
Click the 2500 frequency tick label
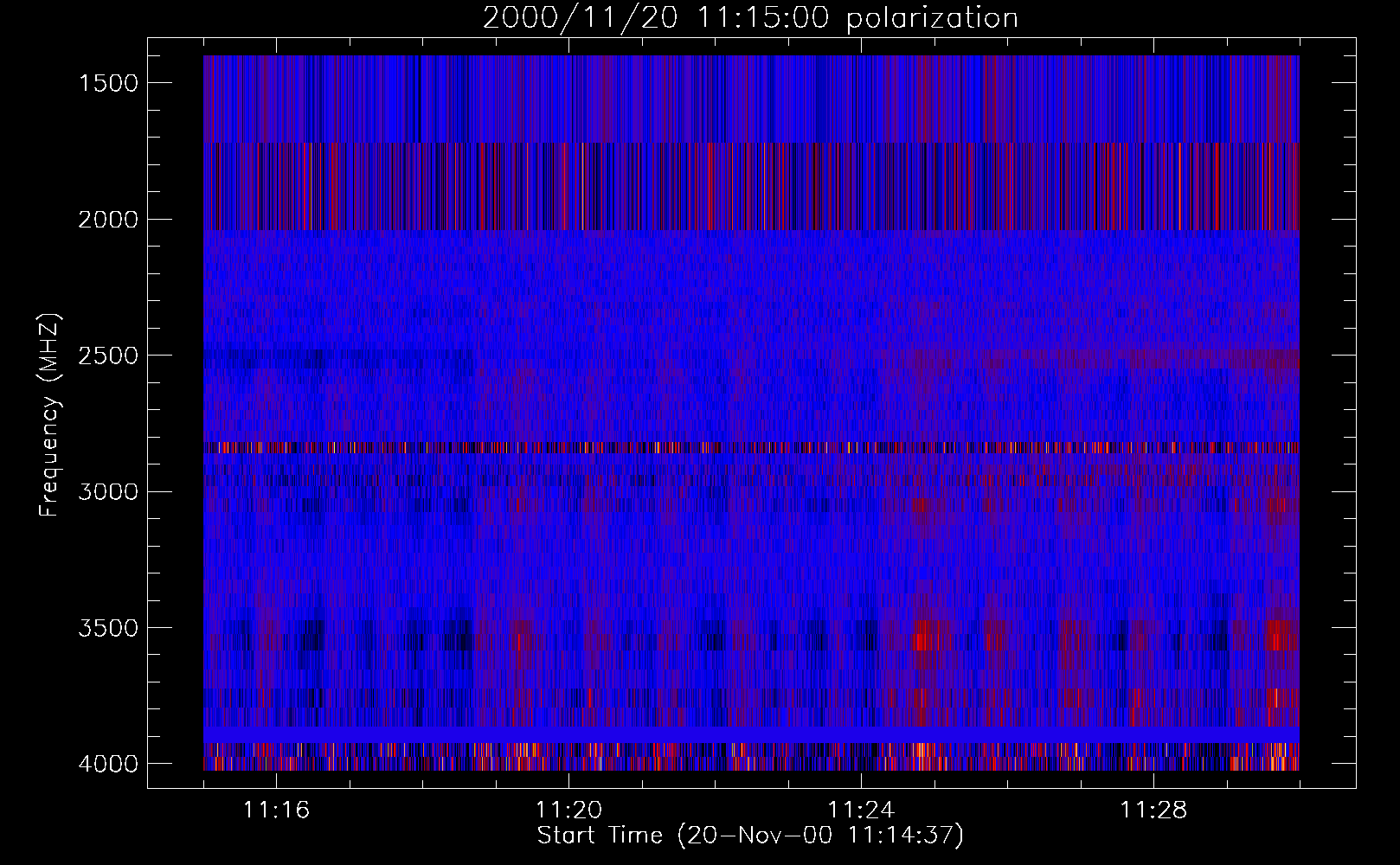click(x=108, y=356)
